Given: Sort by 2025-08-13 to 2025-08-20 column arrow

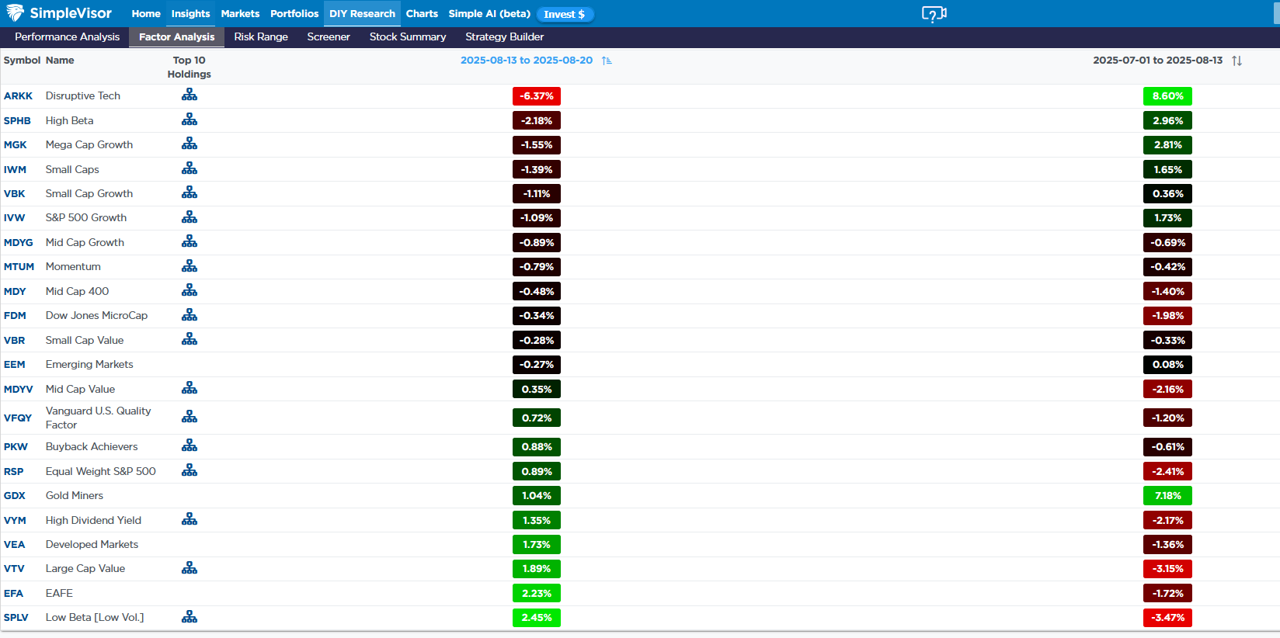Looking at the screenshot, I should [607, 61].
